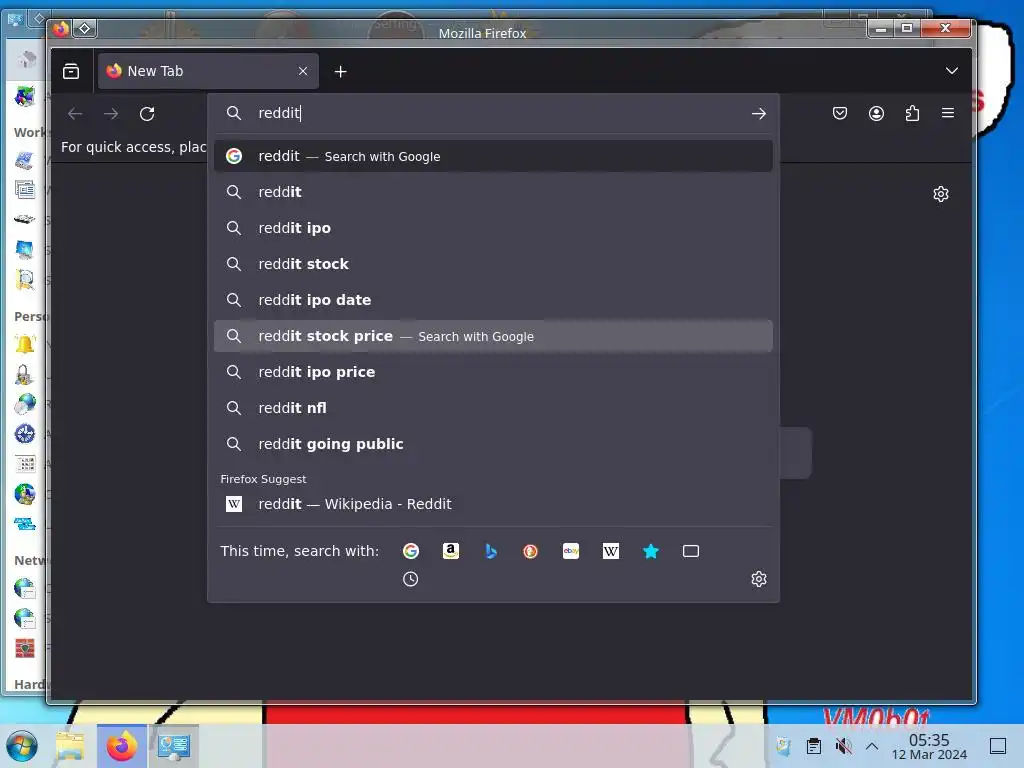Reload the current page
The height and width of the screenshot is (768, 1024).
pos(147,114)
